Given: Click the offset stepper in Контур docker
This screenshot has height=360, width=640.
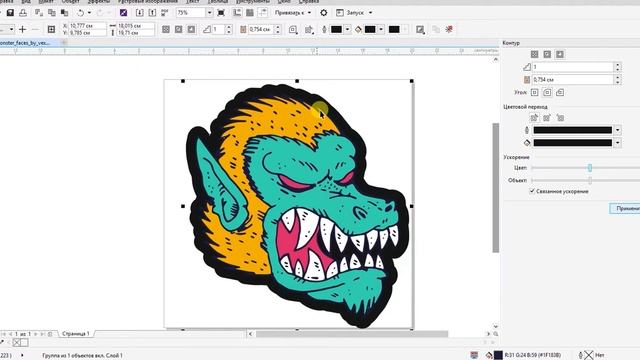Looking at the screenshot, I should pyautogui.click(x=618, y=80).
